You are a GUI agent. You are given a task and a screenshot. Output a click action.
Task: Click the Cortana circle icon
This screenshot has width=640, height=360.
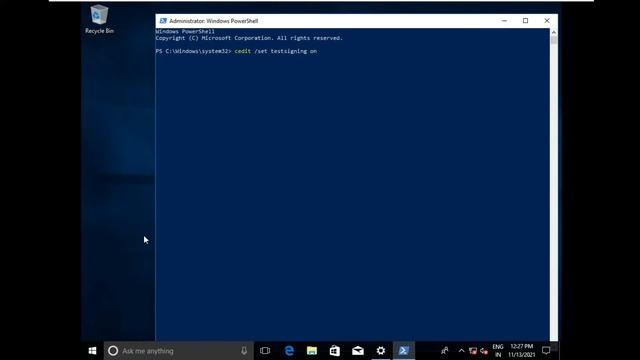coord(113,351)
